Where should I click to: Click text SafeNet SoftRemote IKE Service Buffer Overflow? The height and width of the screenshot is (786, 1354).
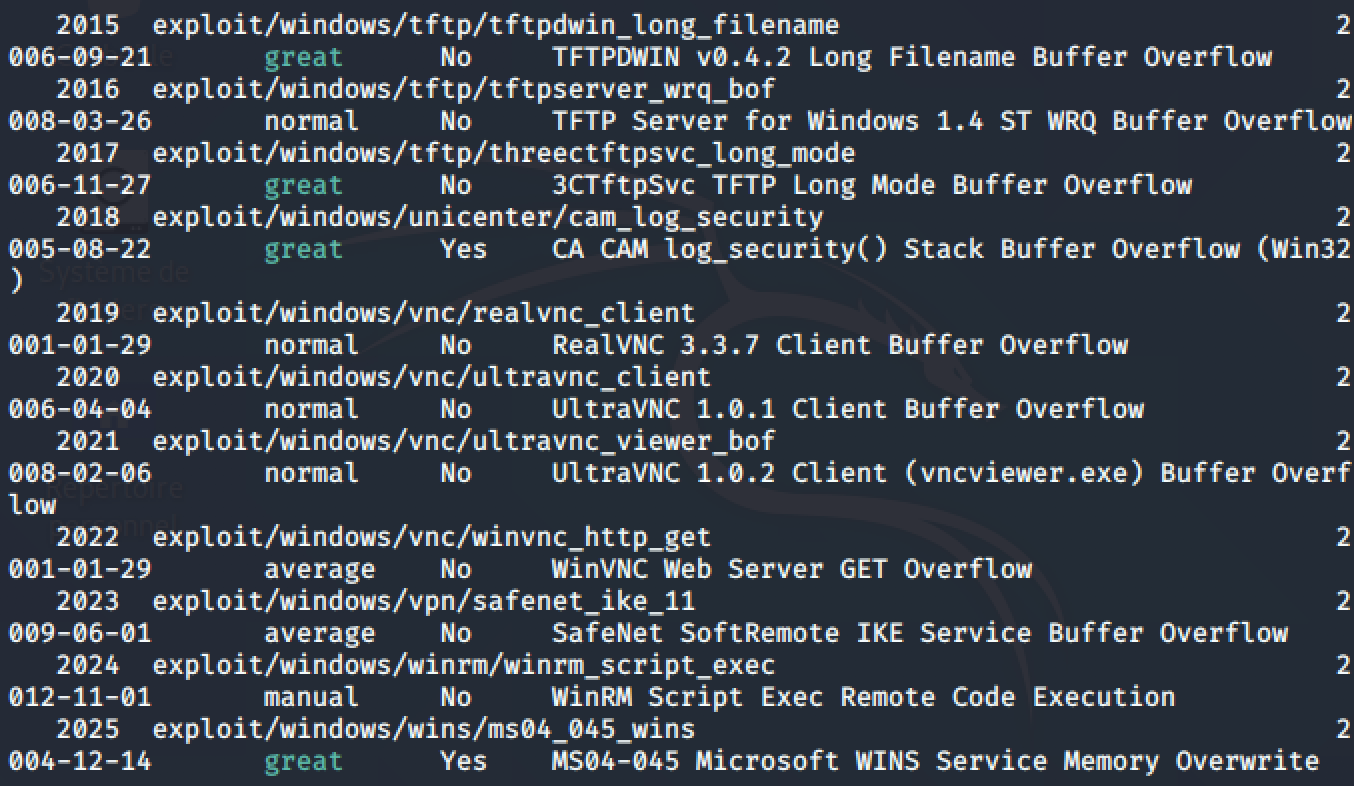pos(920,633)
